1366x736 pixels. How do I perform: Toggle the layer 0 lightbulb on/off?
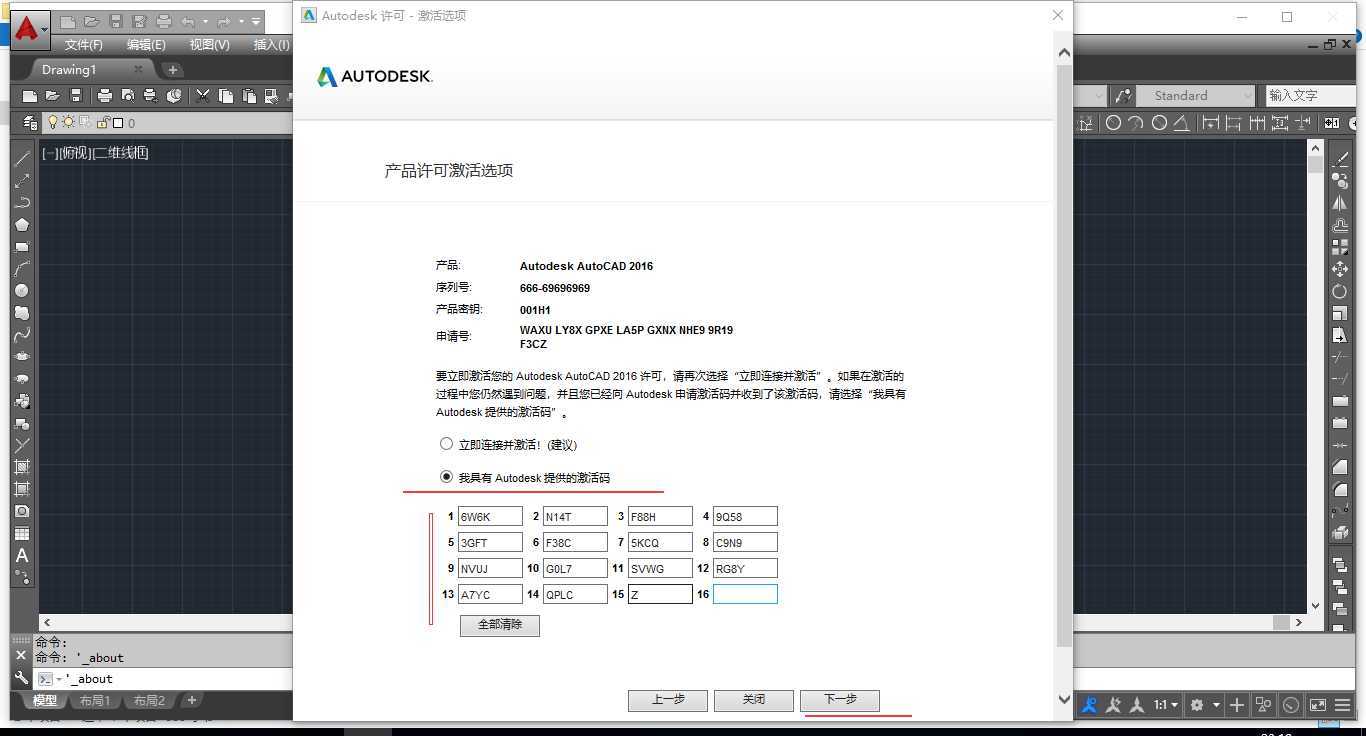(53, 122)
